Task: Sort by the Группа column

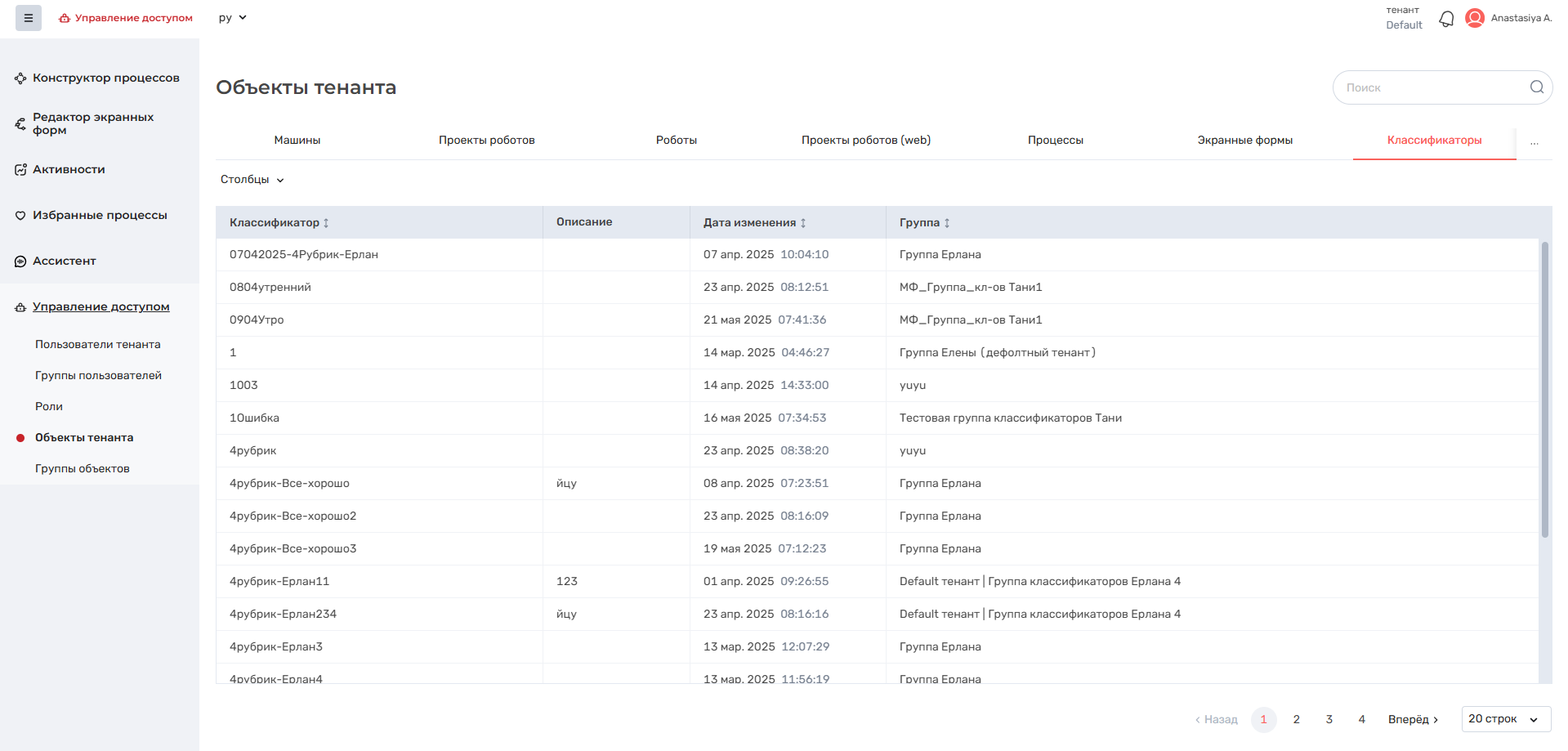Action: coord(947,223)
